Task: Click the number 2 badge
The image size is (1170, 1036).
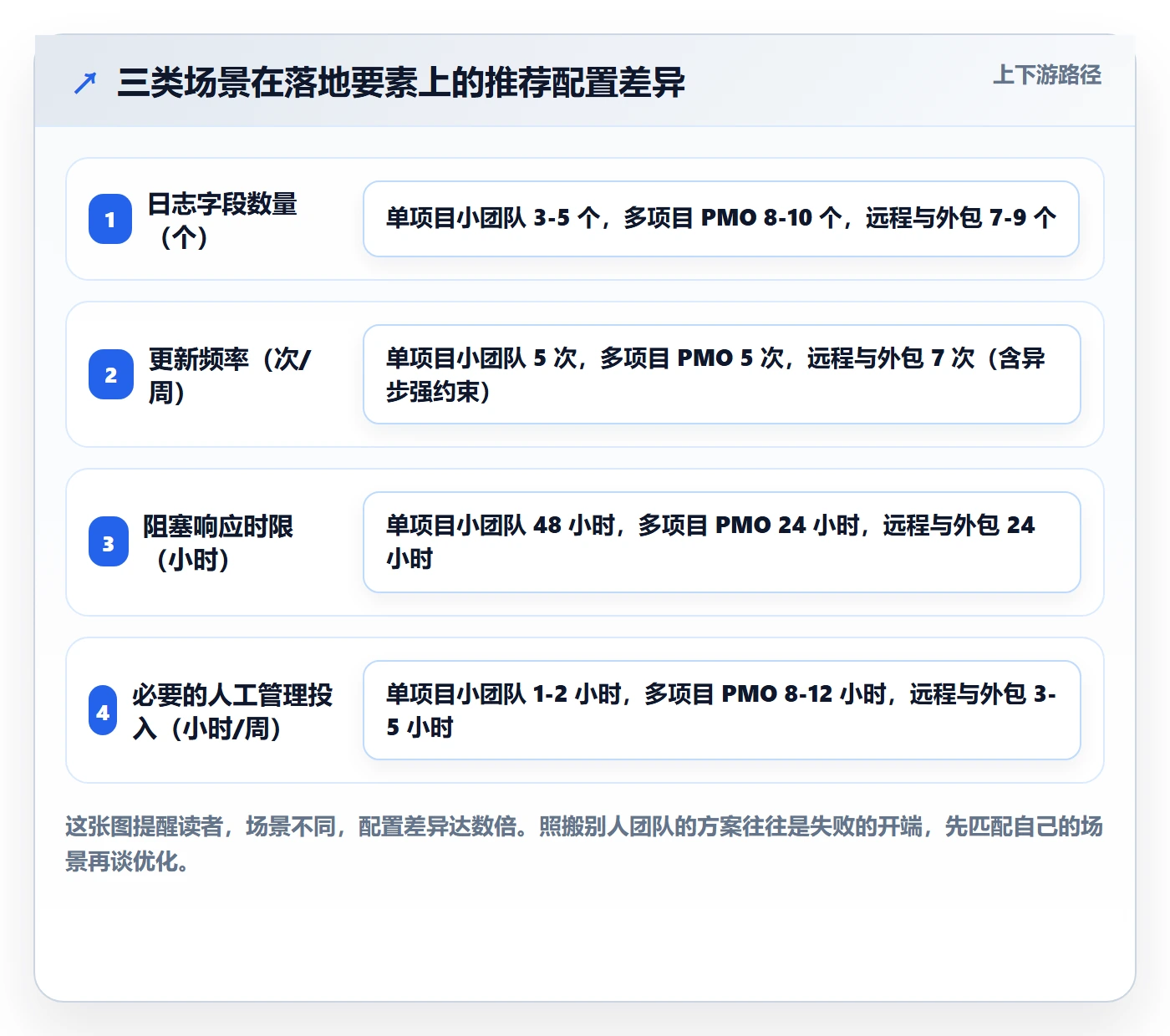Action: coord(111,374)
